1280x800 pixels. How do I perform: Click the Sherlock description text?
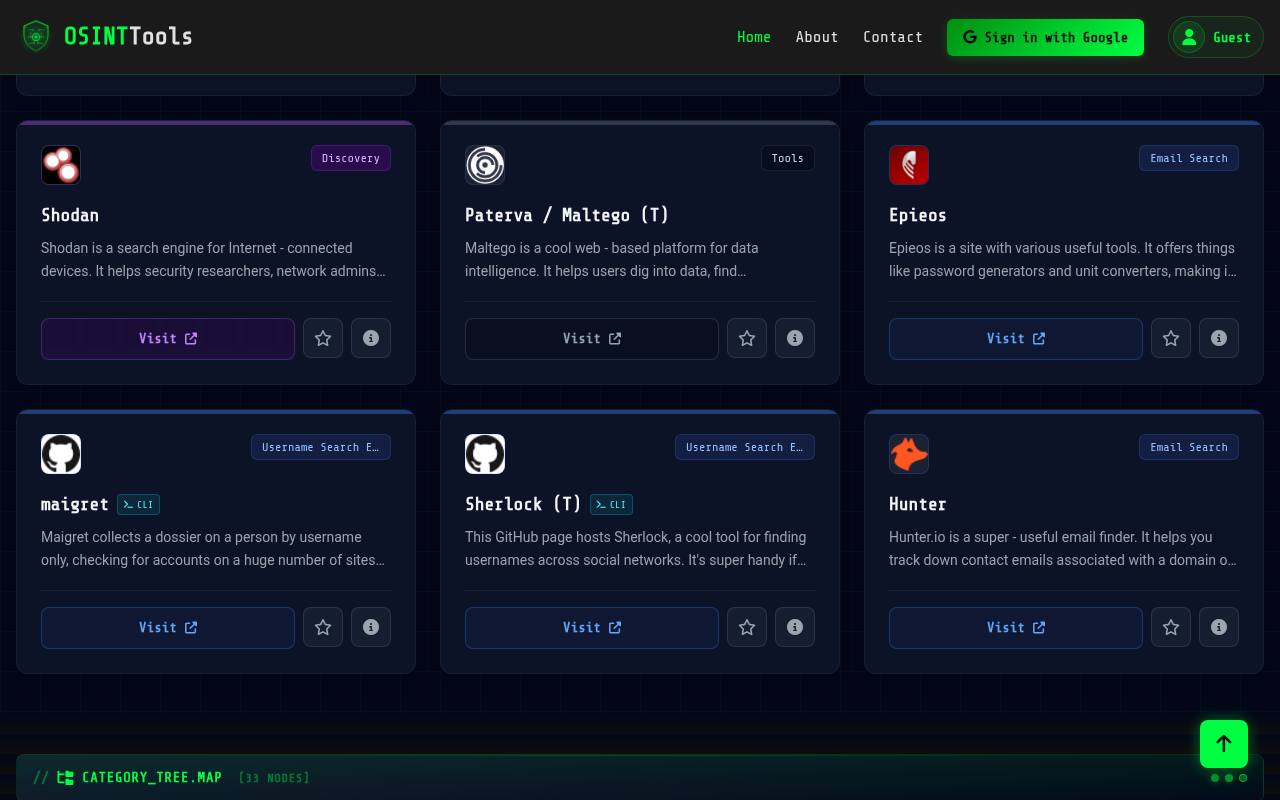[x=640, y=548]
